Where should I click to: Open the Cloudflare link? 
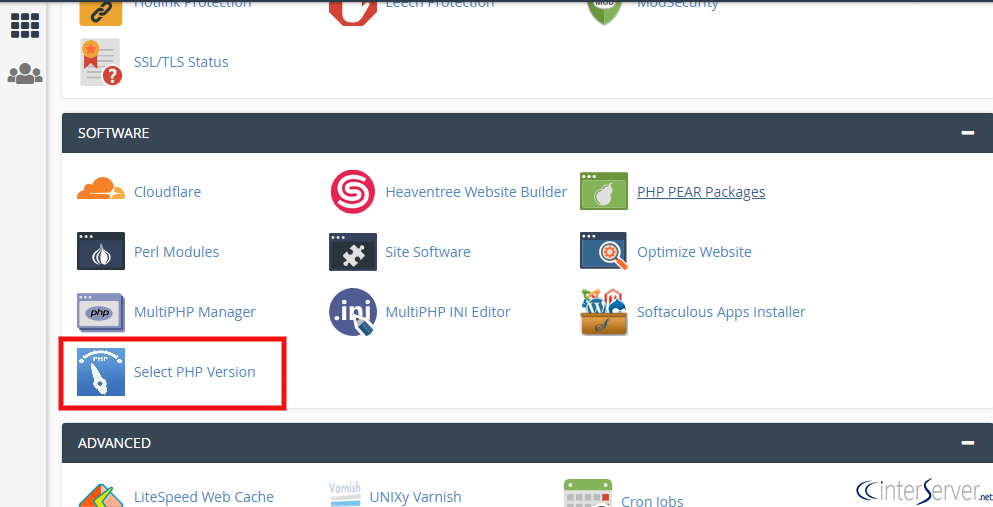coord(167,192)
